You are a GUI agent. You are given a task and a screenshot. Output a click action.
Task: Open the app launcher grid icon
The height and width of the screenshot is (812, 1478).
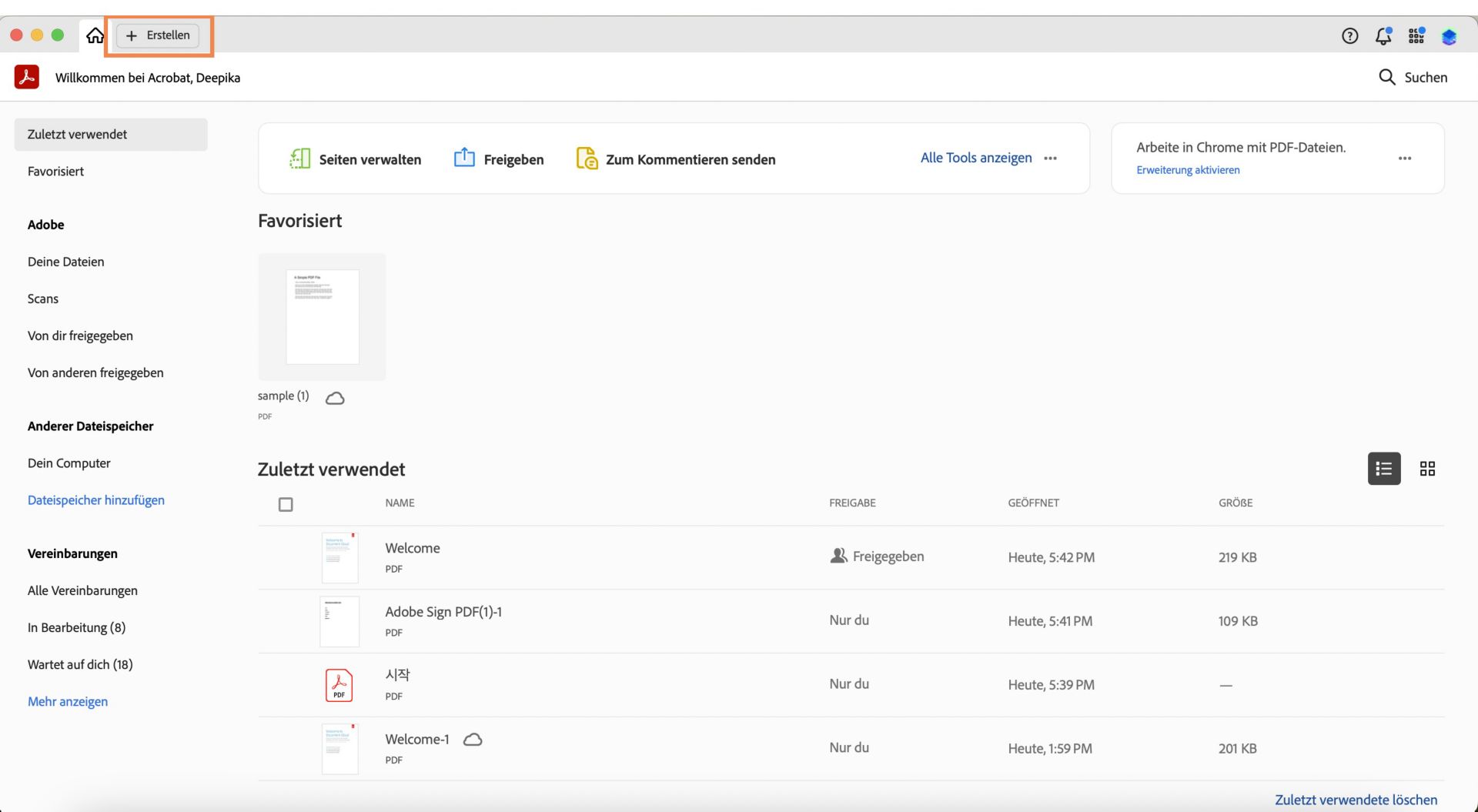(x=1416, y=35)
